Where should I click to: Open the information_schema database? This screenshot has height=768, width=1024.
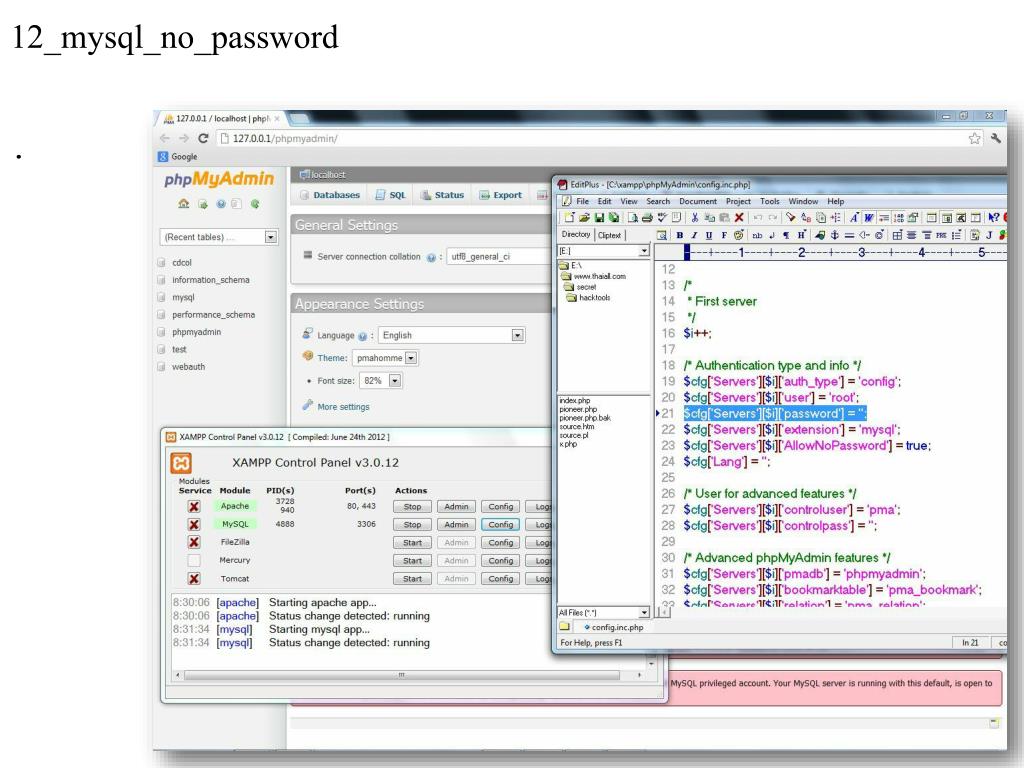point(211,280)
